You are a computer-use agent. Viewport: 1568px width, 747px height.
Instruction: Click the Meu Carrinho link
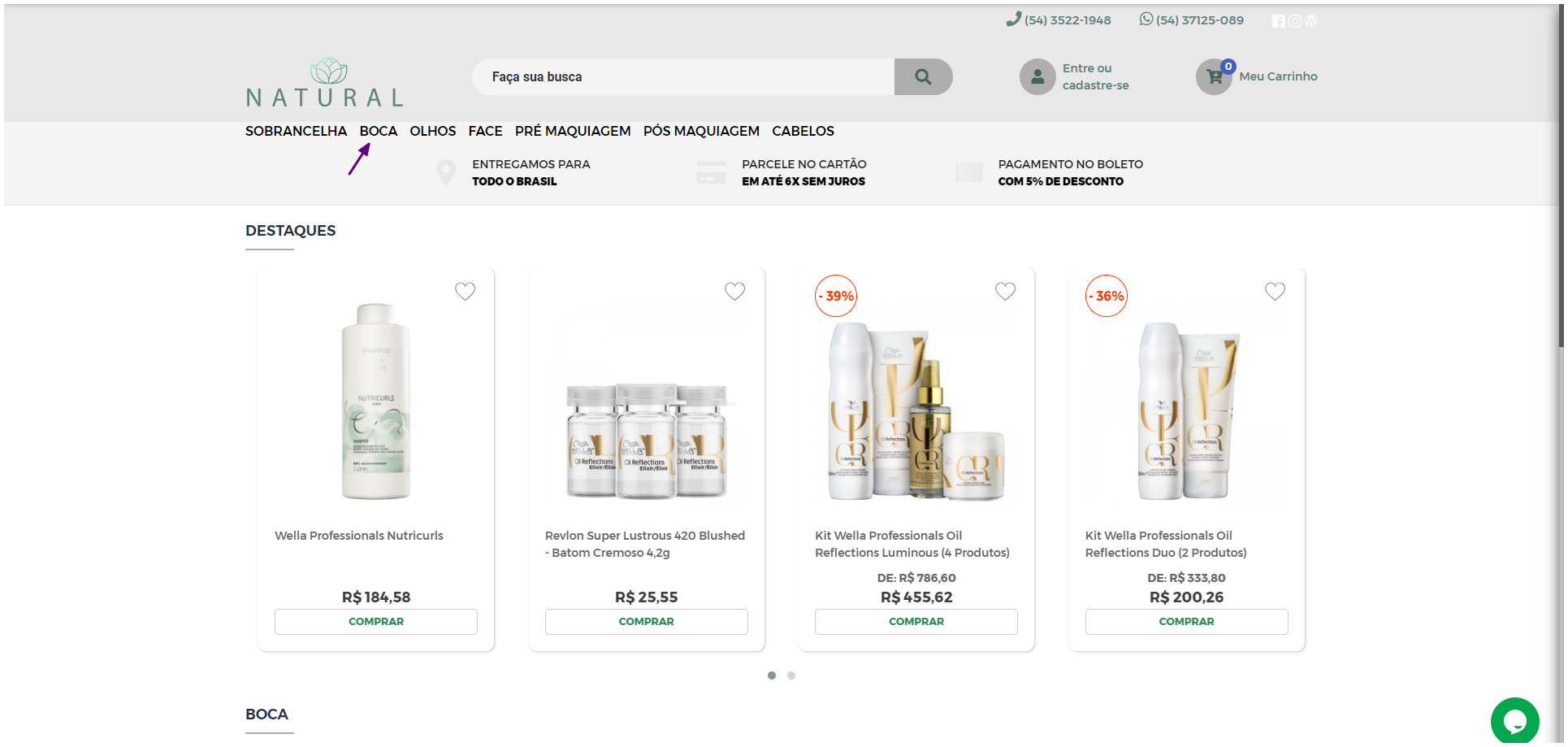[1278, 76]
